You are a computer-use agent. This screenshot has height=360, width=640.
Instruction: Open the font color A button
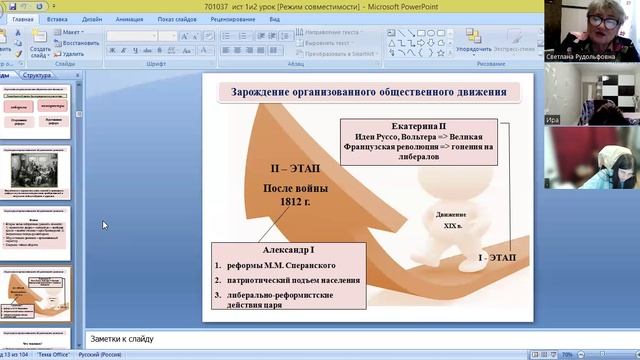[x=204, y=51]
